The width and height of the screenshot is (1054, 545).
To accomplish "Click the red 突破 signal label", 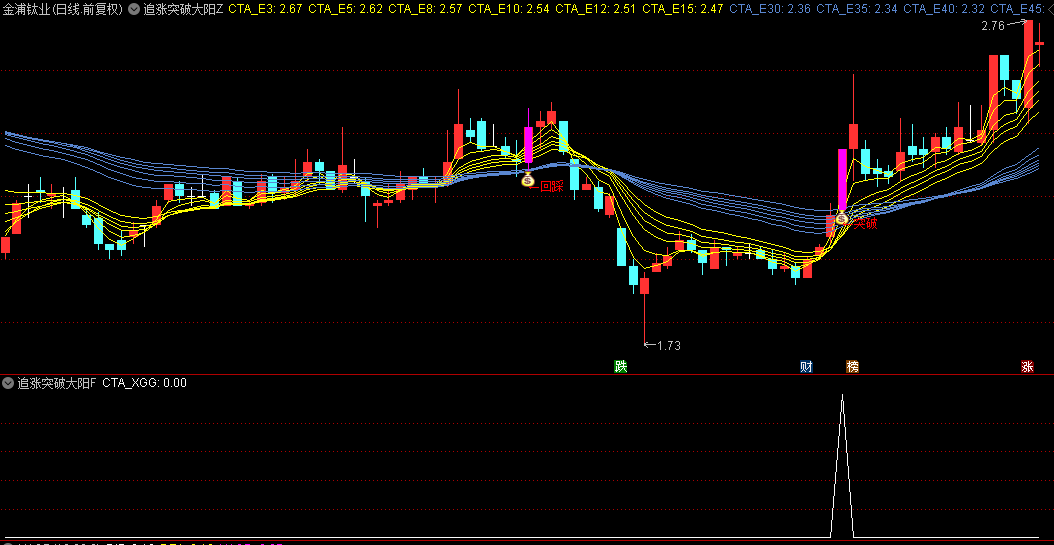I will (x=866, y=223).
